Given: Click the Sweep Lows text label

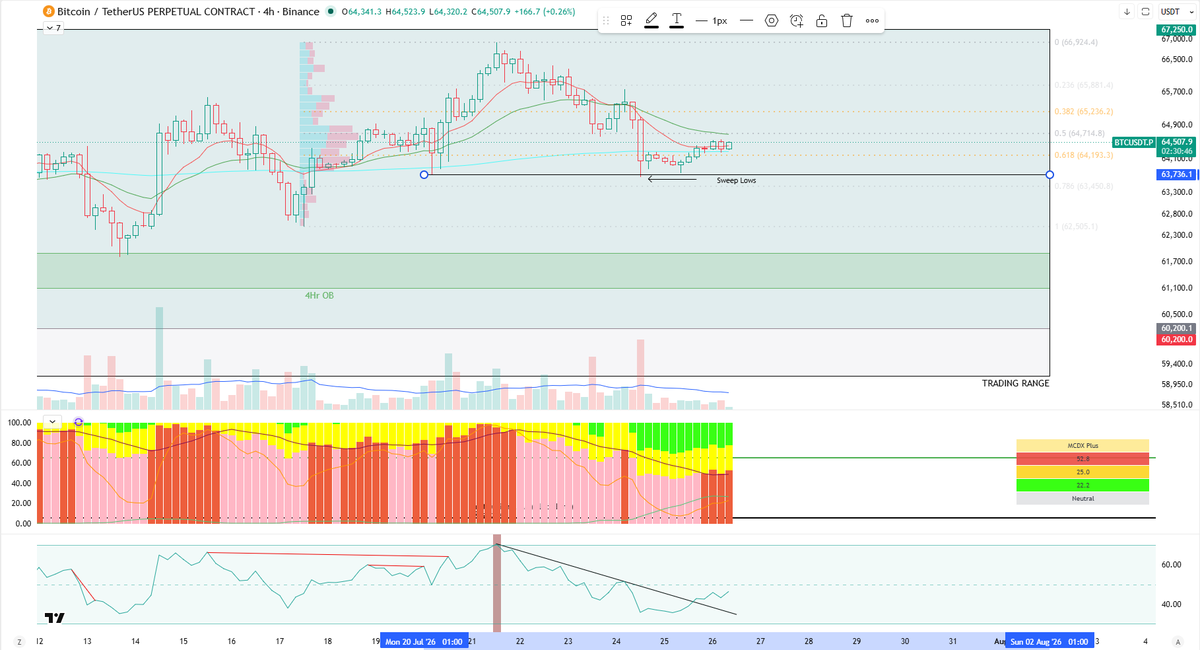Looking at the screenshot, I should pyautogui.click(x=736, y=180).
